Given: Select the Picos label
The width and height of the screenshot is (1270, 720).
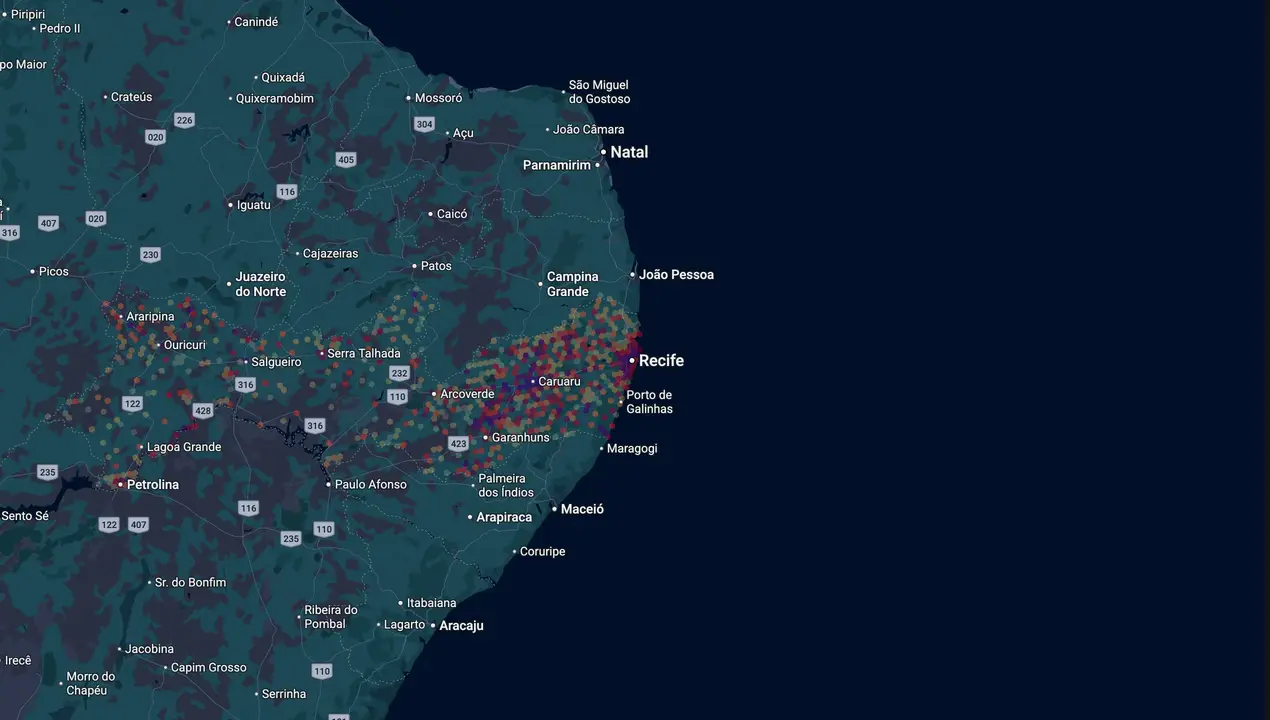Looking at the screenshot, I should pos(54,271).
